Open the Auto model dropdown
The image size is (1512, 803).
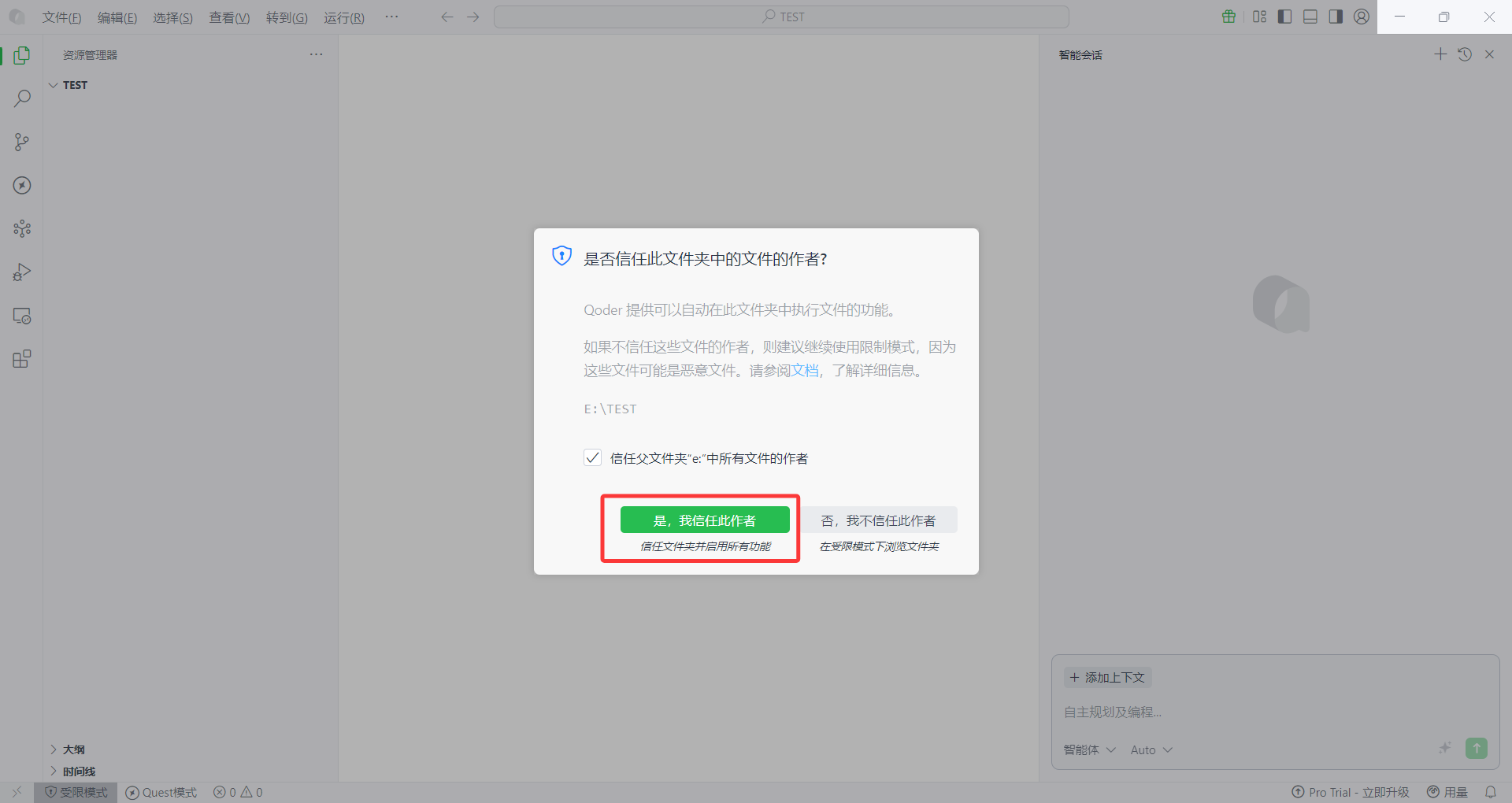point(1151,749)
